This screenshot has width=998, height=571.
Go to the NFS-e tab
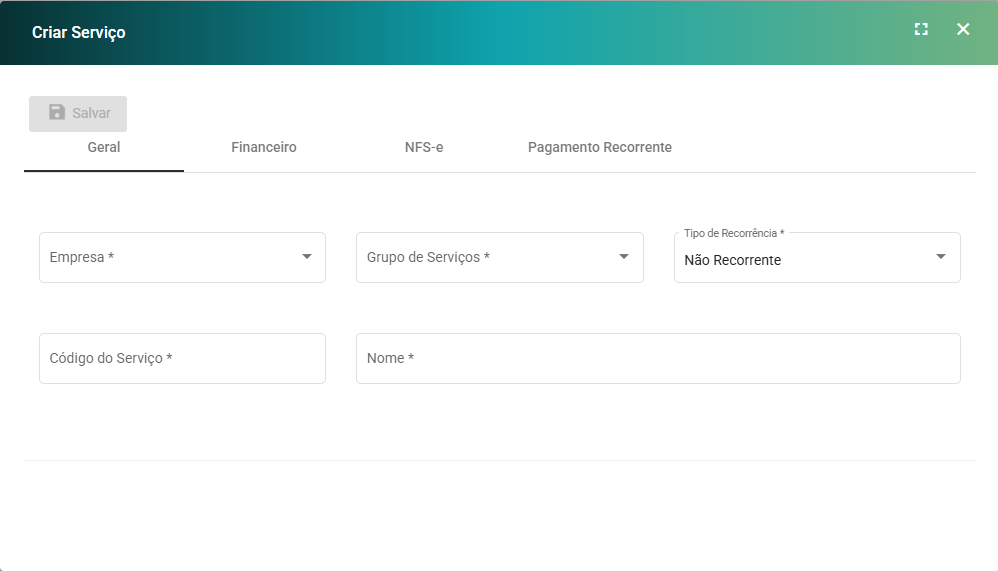[424, 147]
